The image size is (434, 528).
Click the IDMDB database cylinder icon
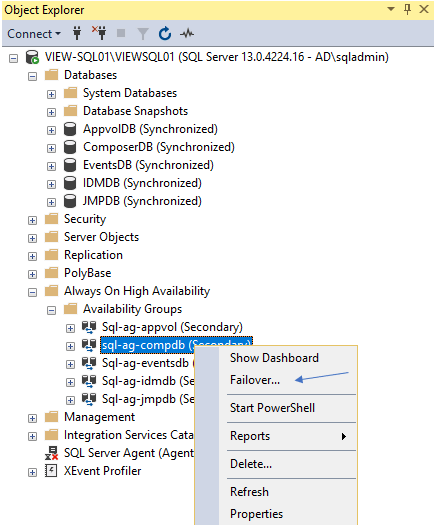(x=70, y=183)
